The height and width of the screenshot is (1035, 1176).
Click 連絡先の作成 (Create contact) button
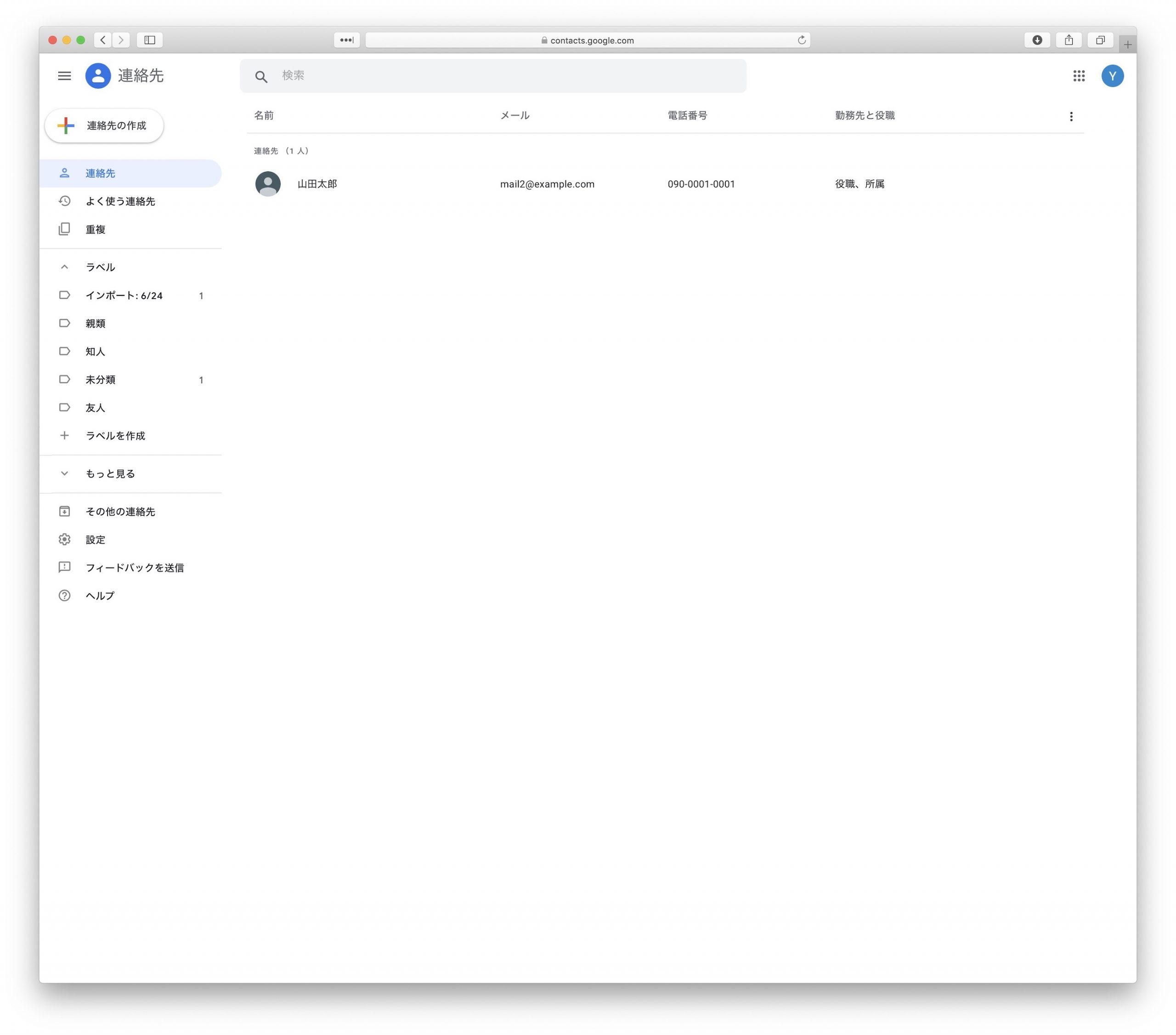pyautogui.click(x=105, y=125)
